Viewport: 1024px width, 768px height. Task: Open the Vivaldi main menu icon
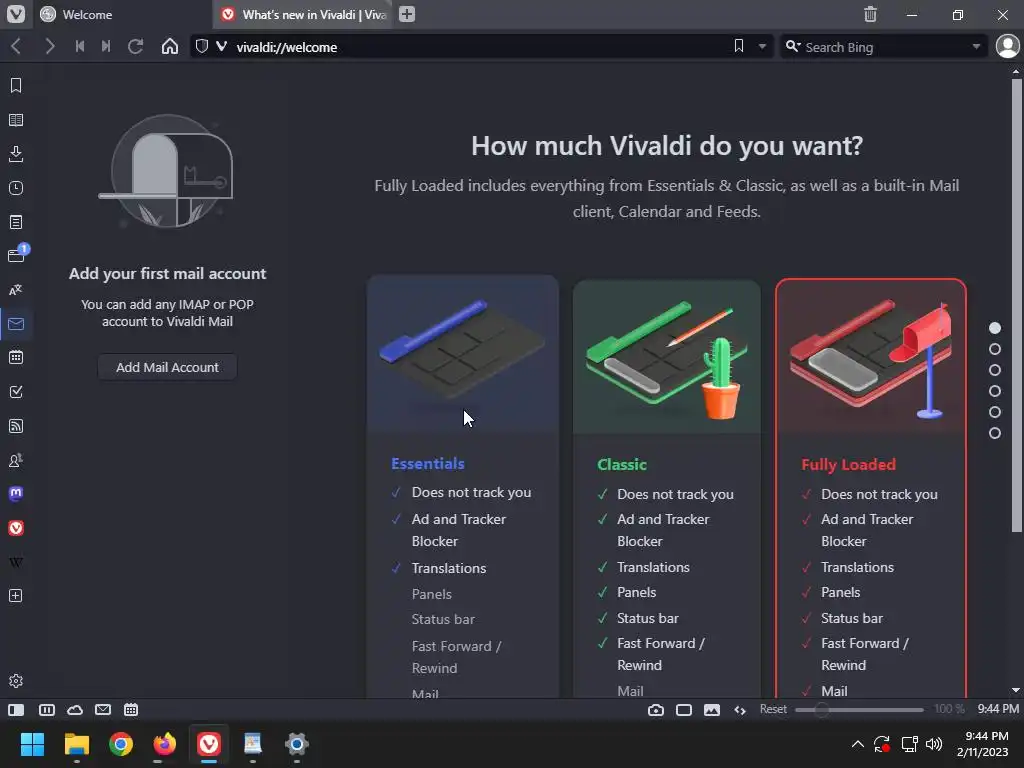[x=16, y=14]
